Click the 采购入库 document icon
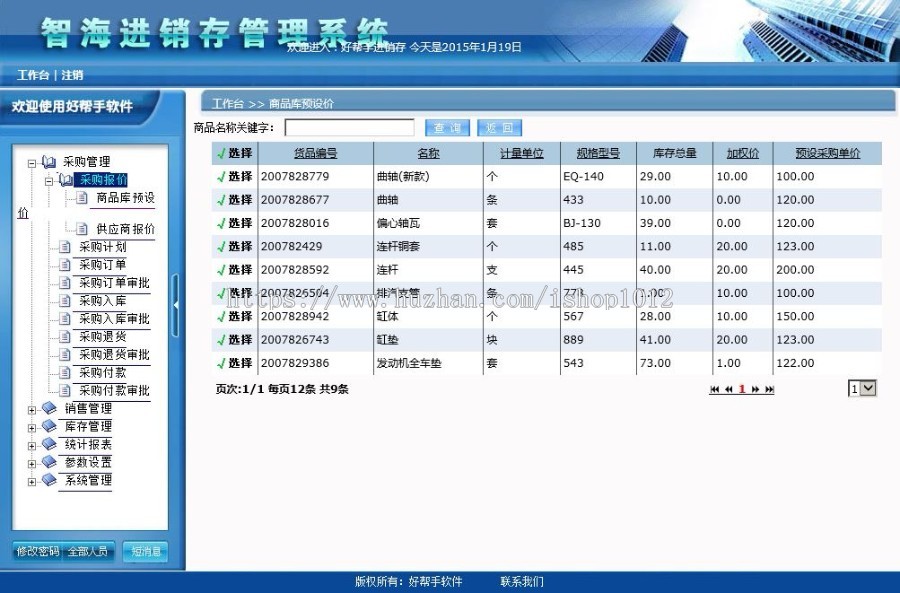This screenshot has width=900, height=593. click(x=65, y=301)
